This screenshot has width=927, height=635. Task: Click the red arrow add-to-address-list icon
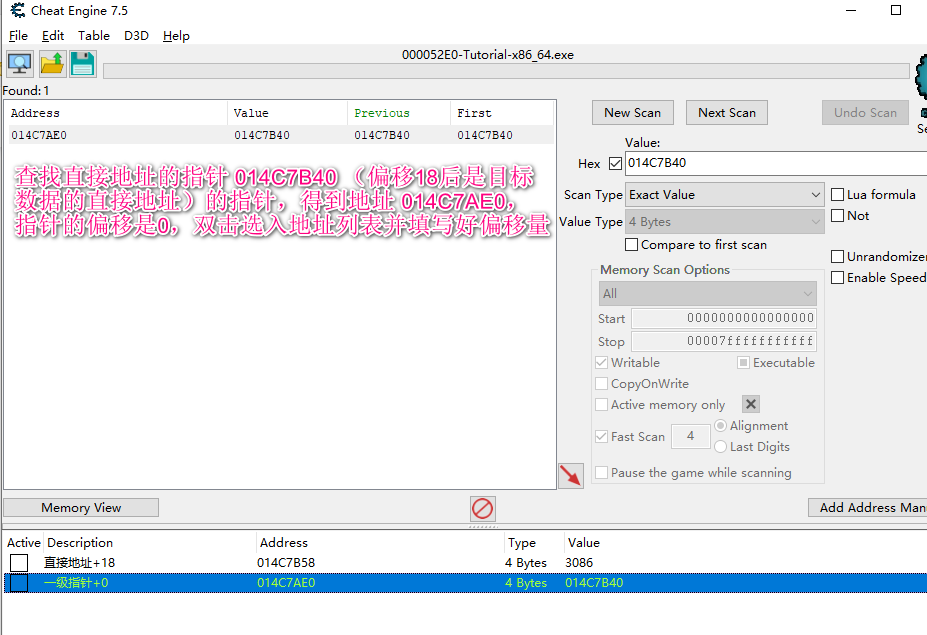click(571, 476)
